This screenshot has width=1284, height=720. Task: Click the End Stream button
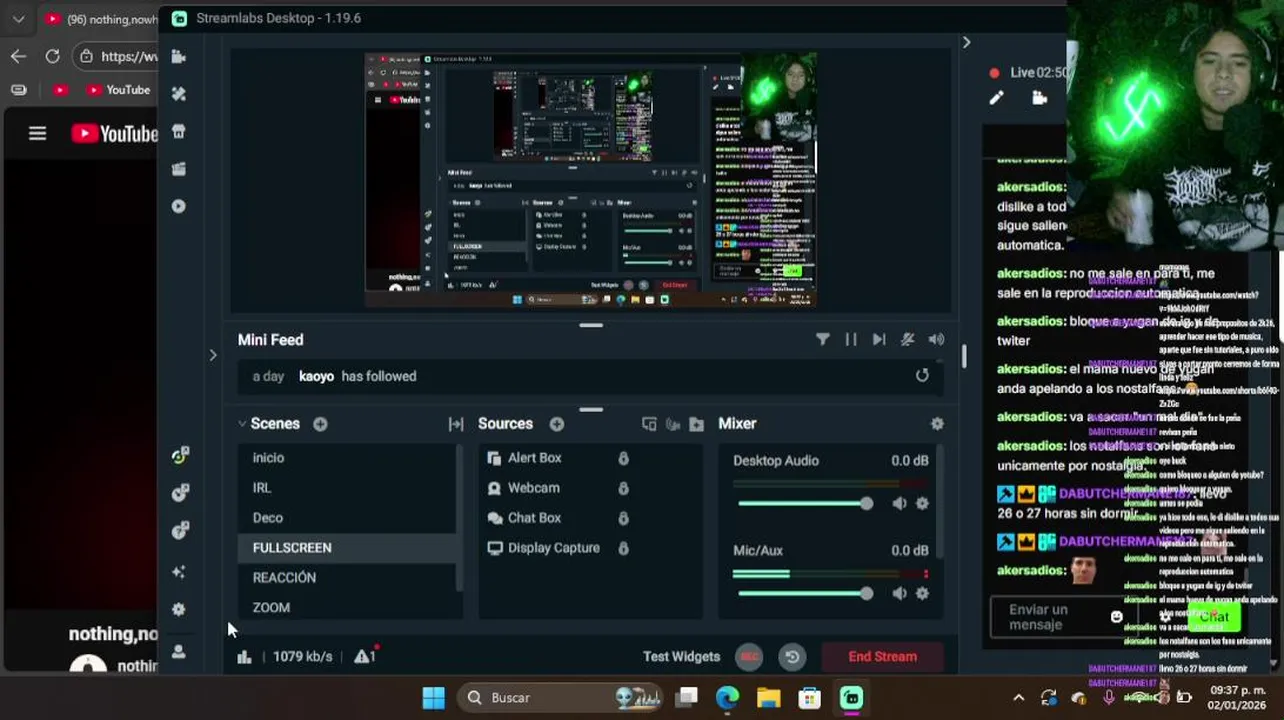click(x=882, y=657)
